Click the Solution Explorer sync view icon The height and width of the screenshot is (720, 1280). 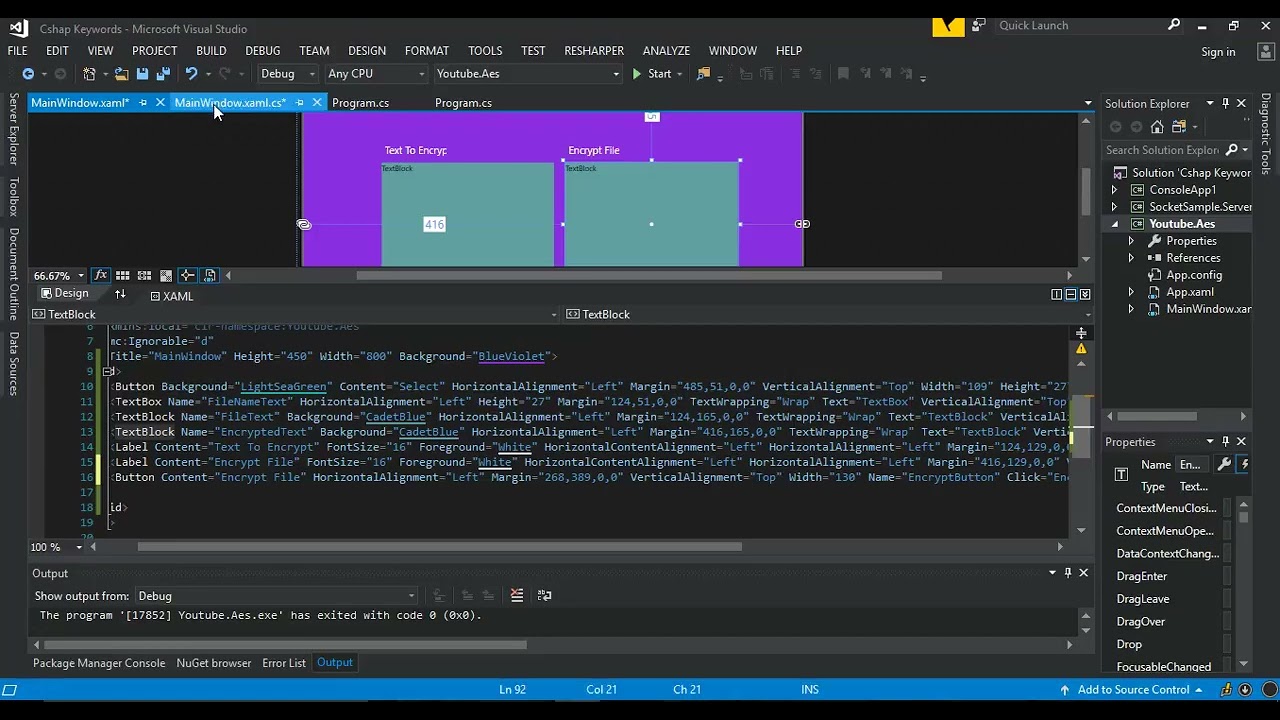pos(1179,127)
